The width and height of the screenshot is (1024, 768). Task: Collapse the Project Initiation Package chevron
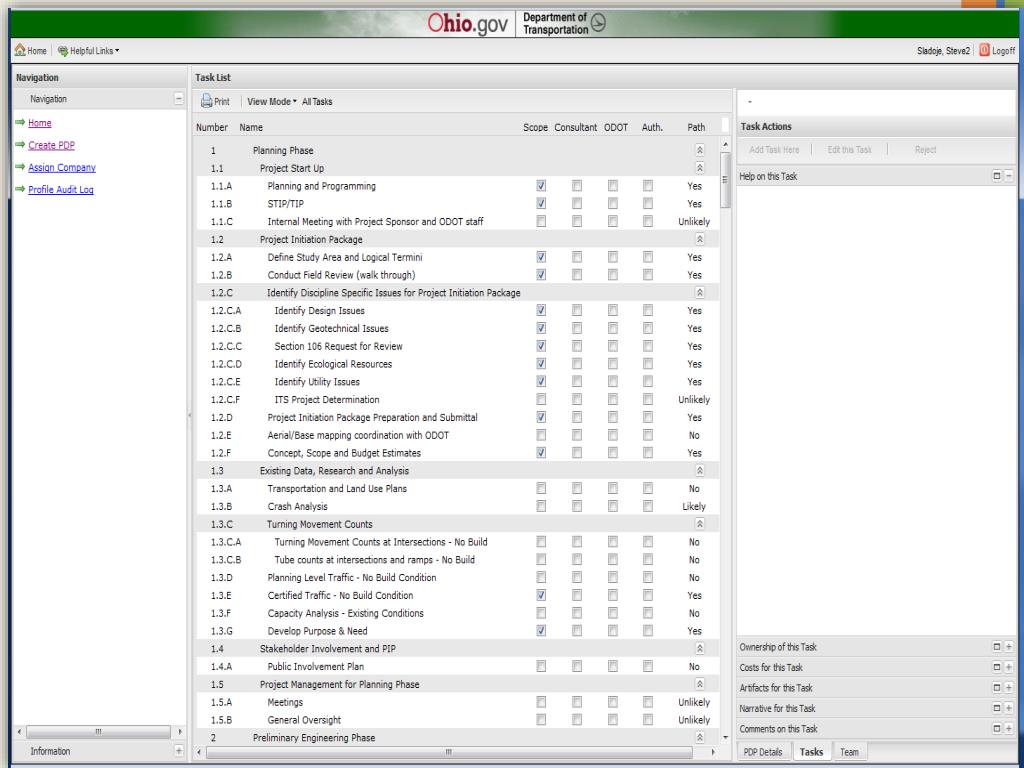point(699,239)
